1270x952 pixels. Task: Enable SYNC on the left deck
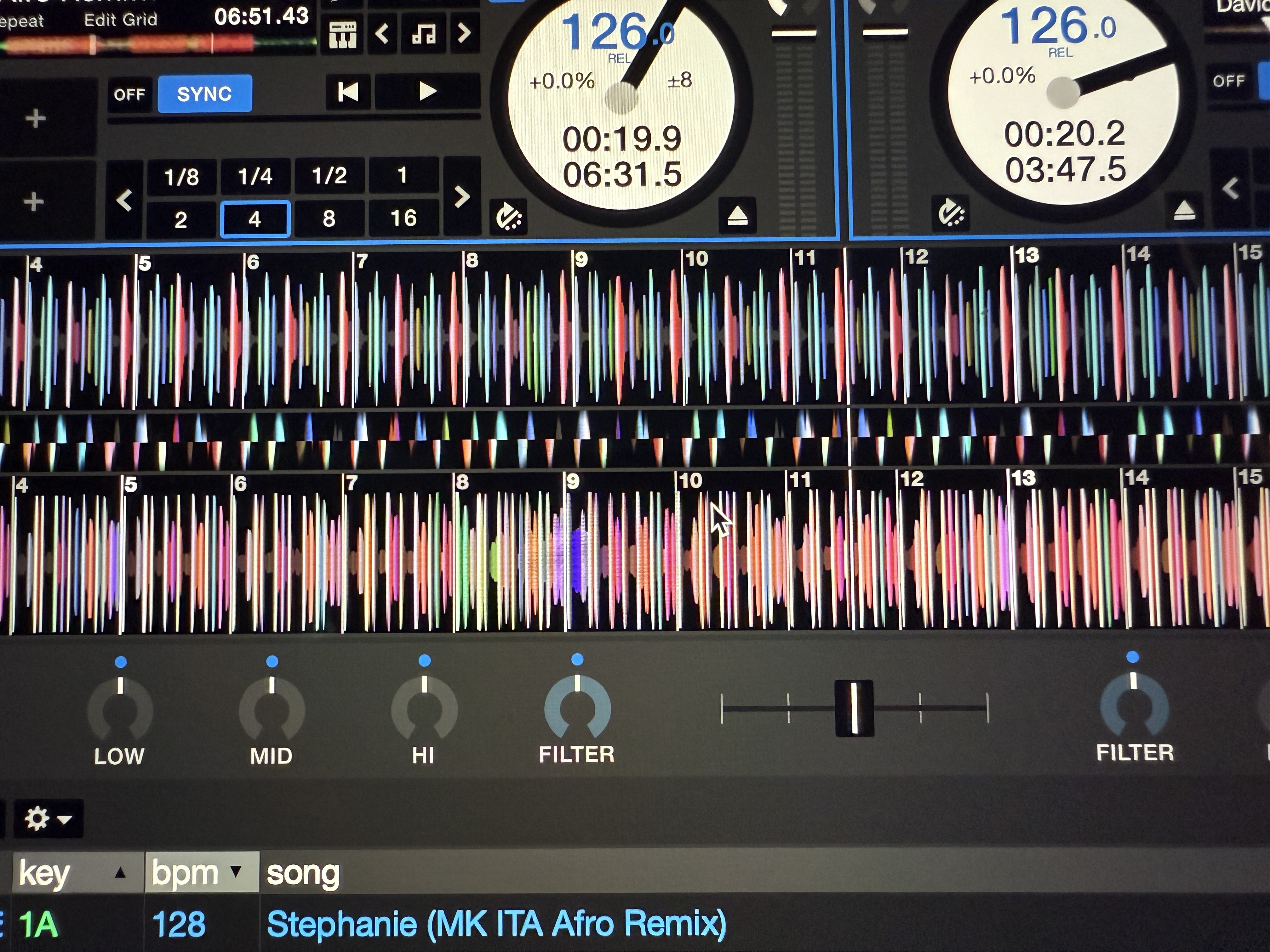coord(204,93)
